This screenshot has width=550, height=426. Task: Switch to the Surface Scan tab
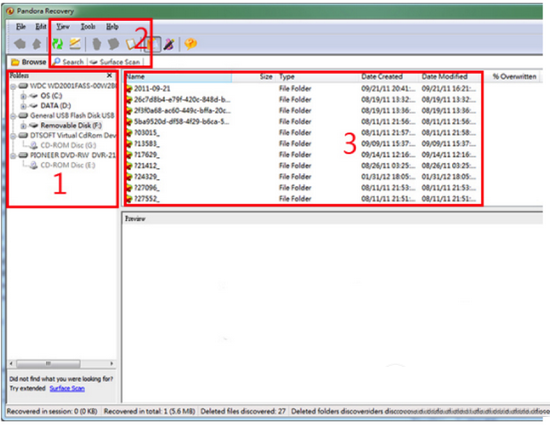pyautogui.click(x=115, y=62)
